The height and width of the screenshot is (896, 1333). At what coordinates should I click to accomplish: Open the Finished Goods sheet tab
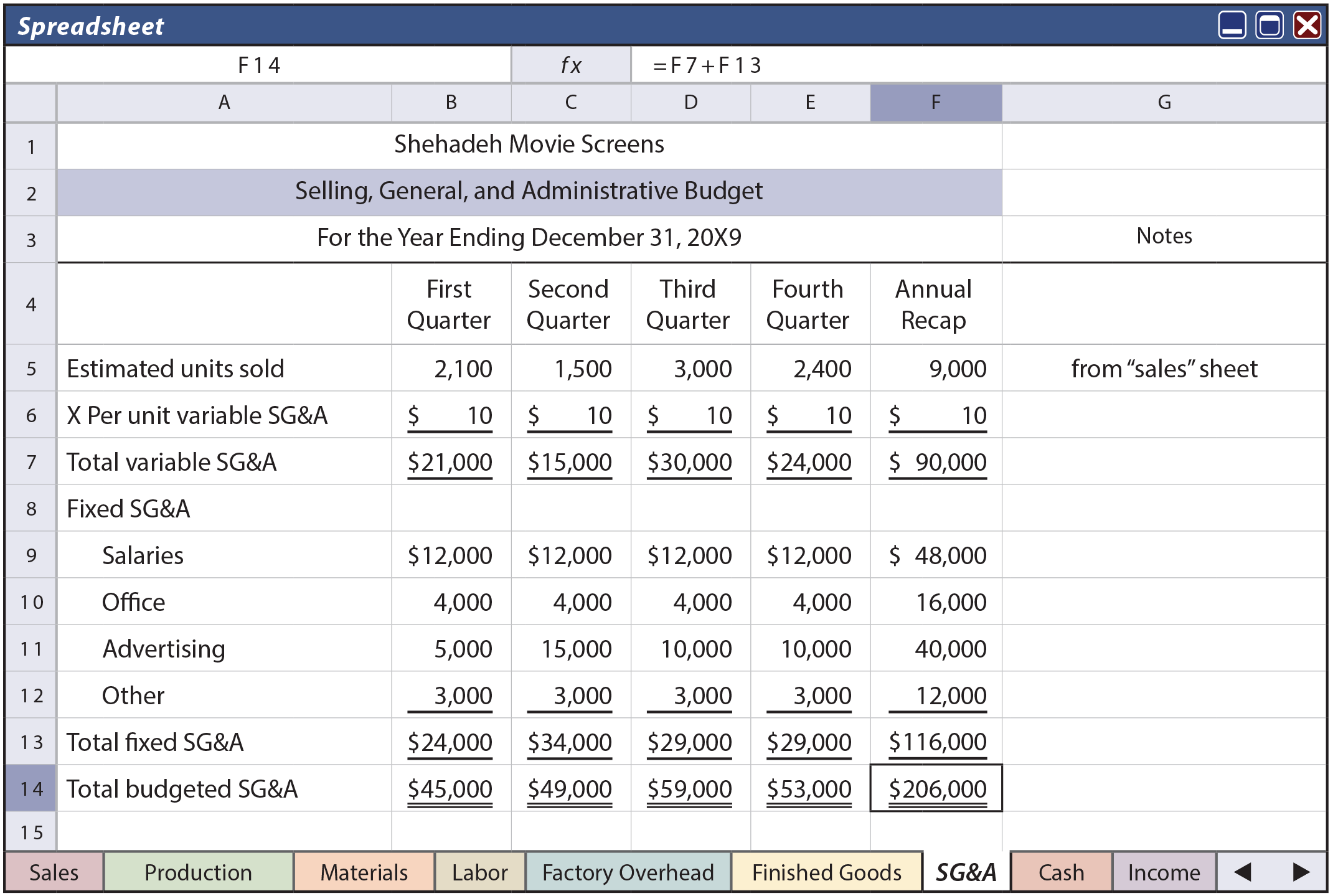coord(827,872)
